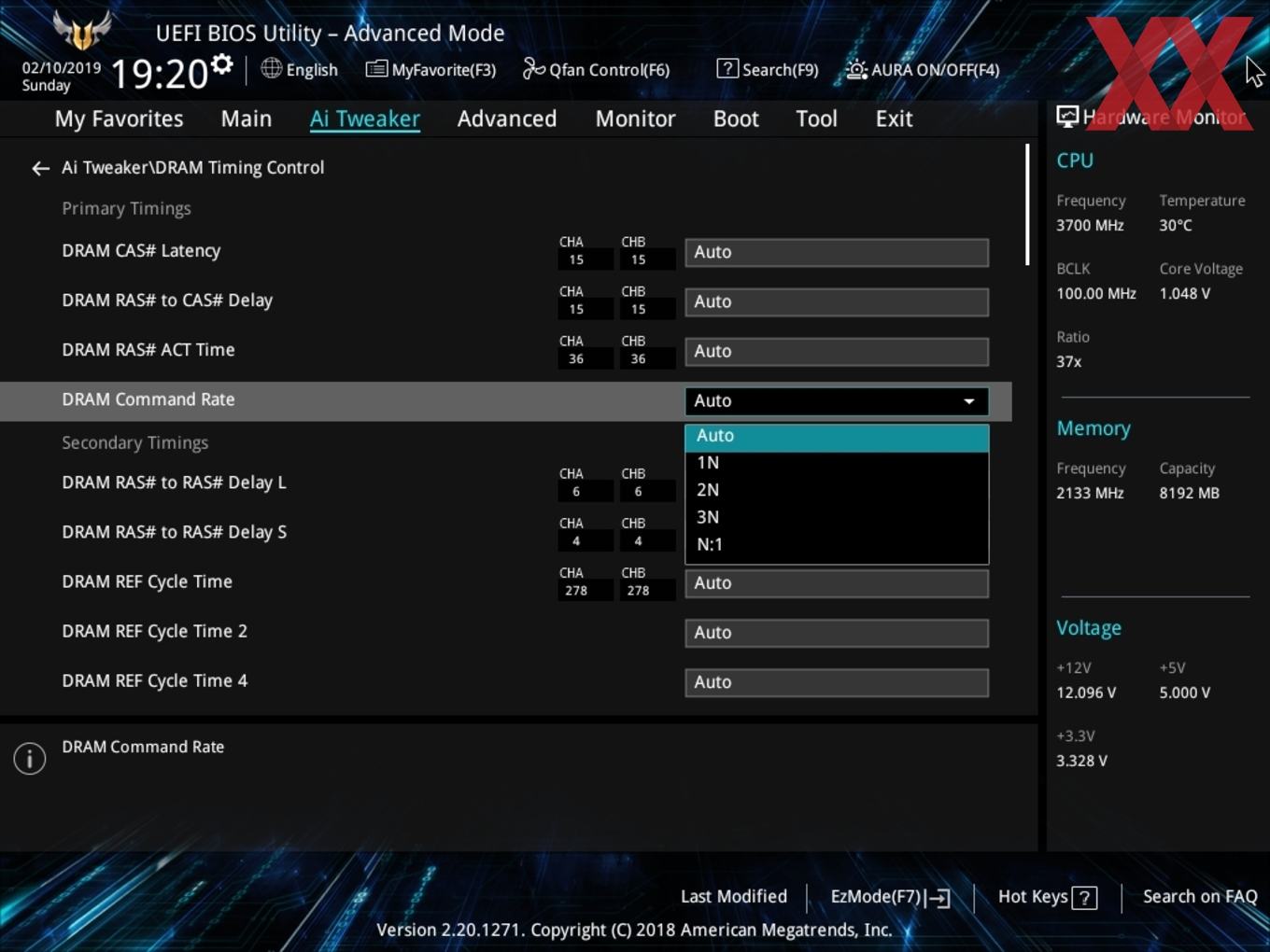Click the settings gear beside the clock
1270x952 pixels.
(x=221, y=64)
